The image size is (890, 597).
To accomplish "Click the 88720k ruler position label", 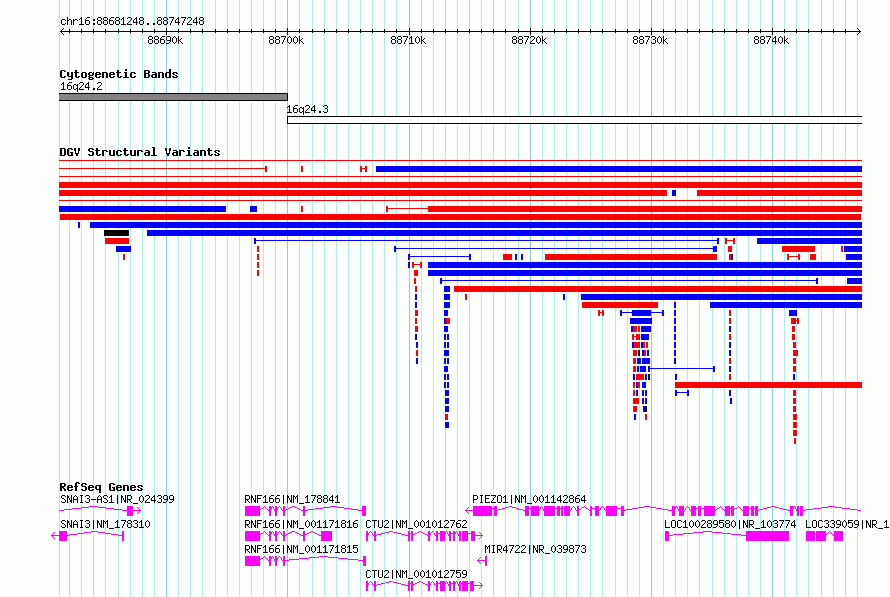I will tap(529, 40).
